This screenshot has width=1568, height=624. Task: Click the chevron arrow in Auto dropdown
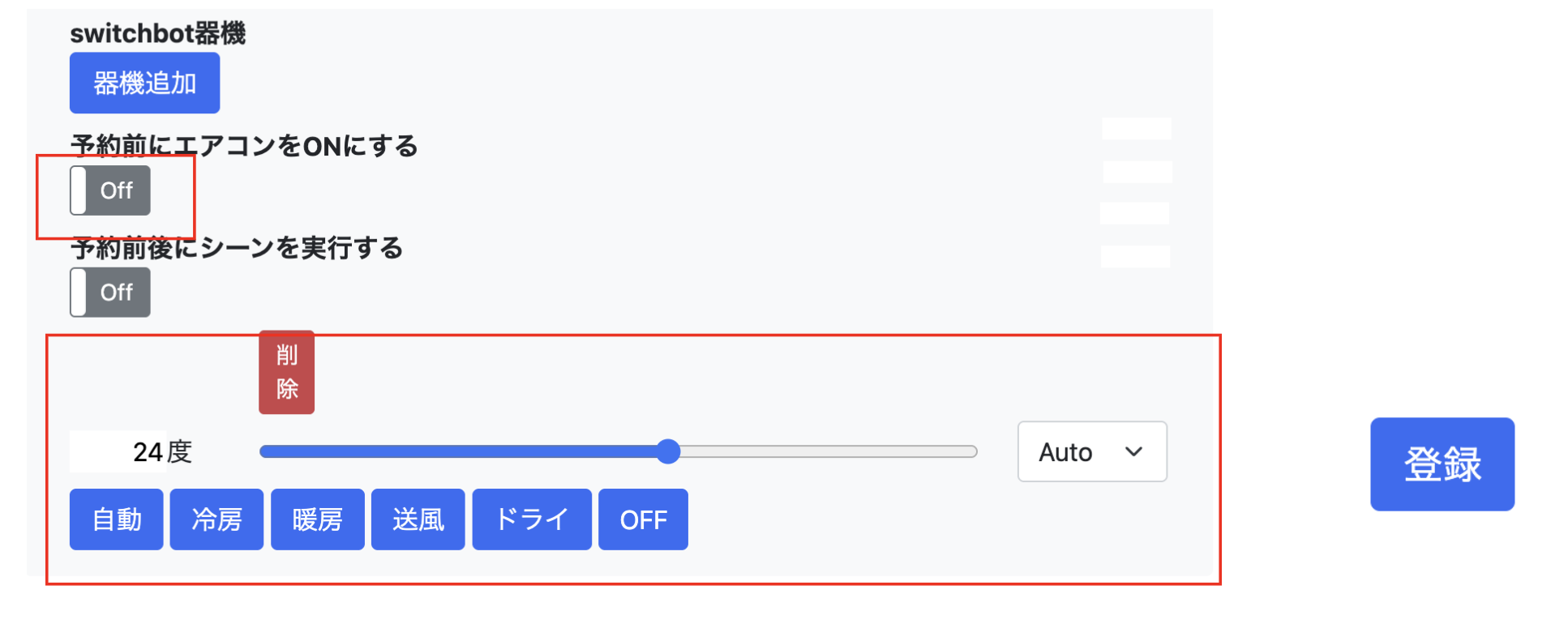pos(1134,451)
